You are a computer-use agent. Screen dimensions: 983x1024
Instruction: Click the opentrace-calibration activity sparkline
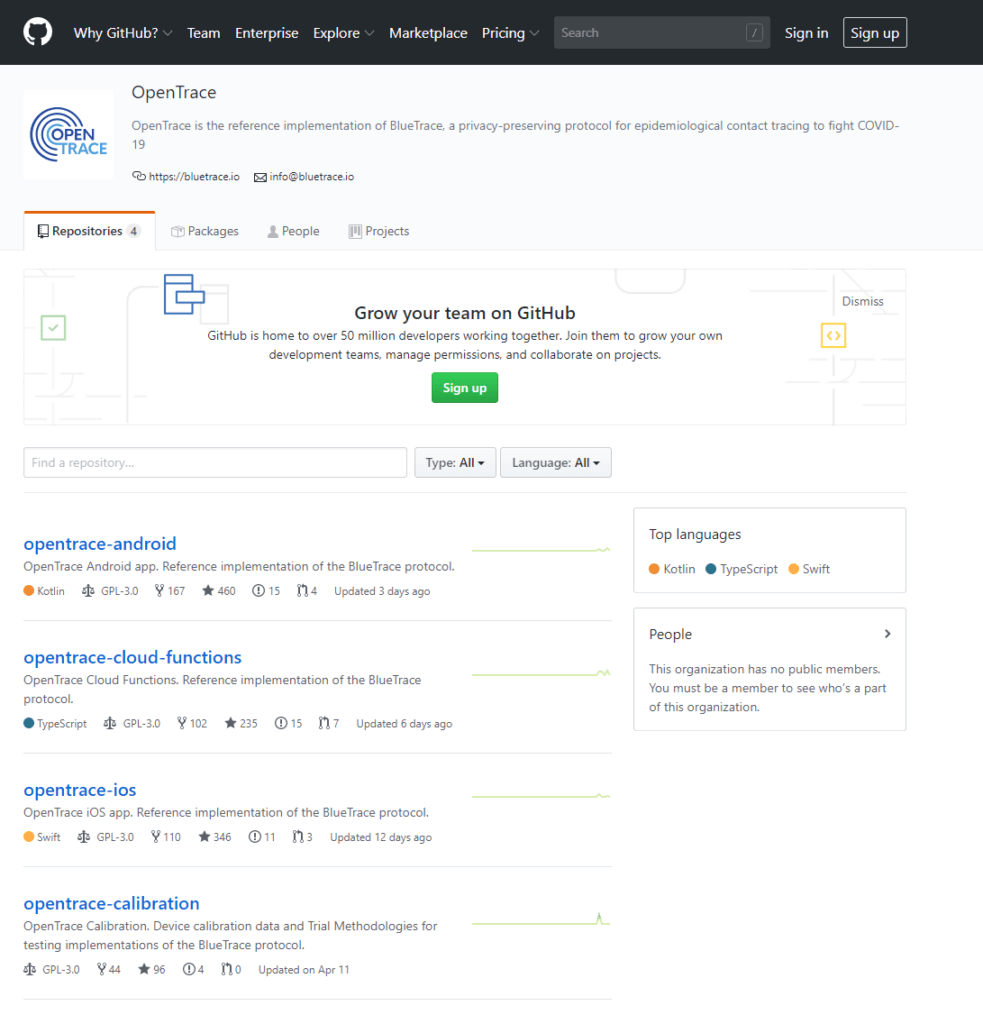tap(541, 920)
